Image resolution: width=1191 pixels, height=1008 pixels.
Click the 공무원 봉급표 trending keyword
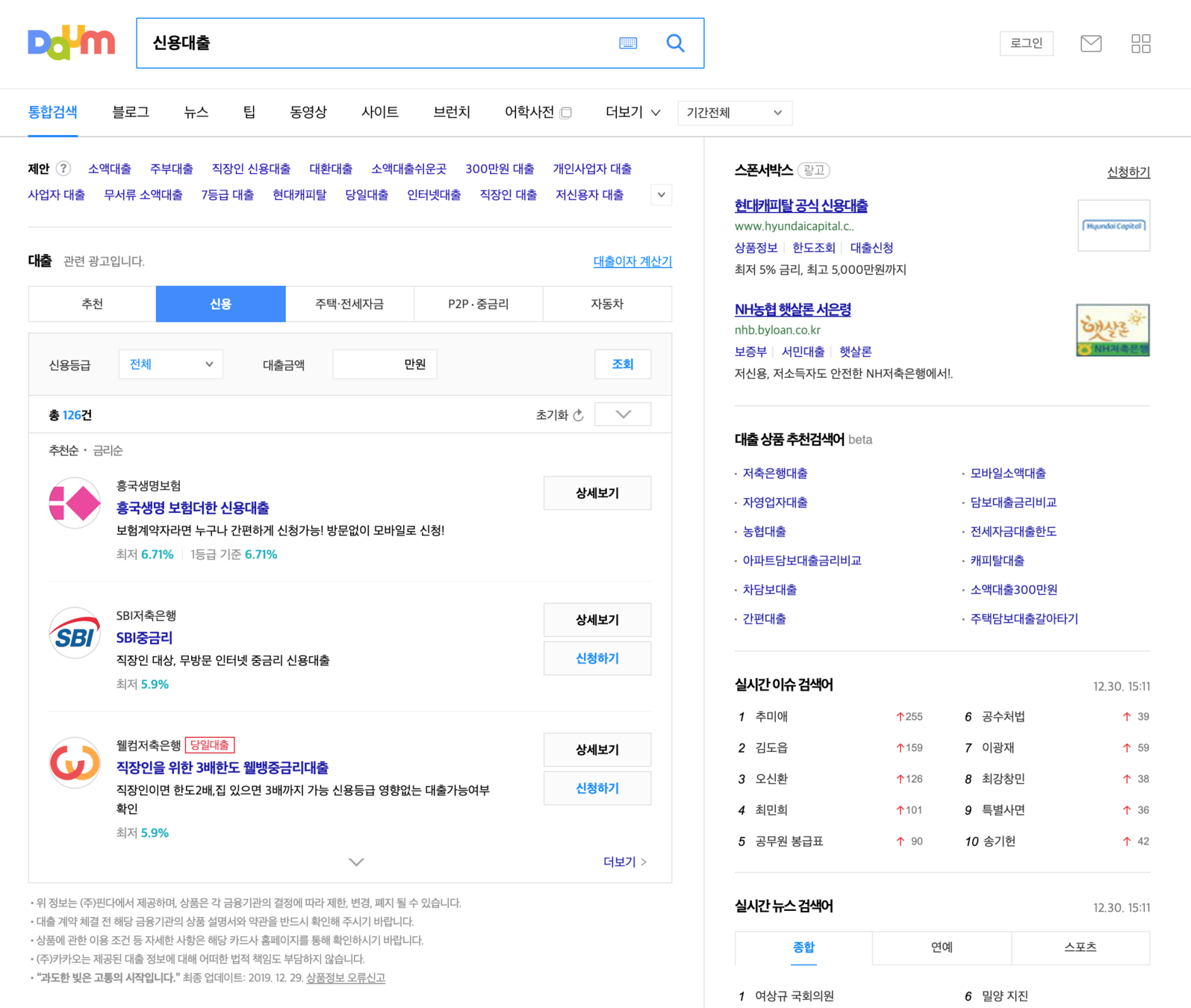pos(789,841)
